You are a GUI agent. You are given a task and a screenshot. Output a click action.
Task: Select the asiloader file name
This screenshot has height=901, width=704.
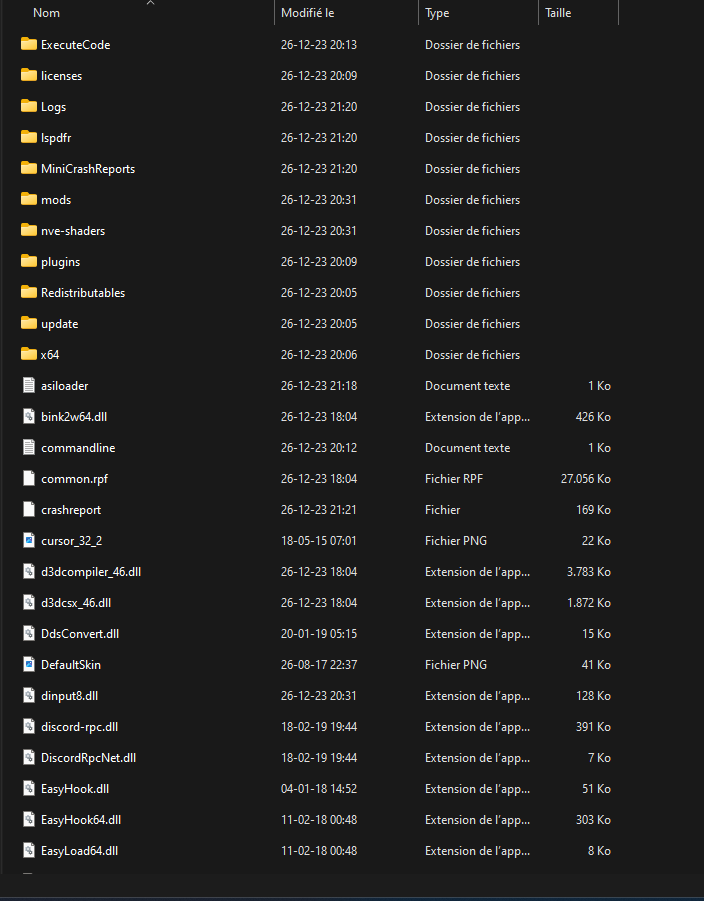click(64, 386)
